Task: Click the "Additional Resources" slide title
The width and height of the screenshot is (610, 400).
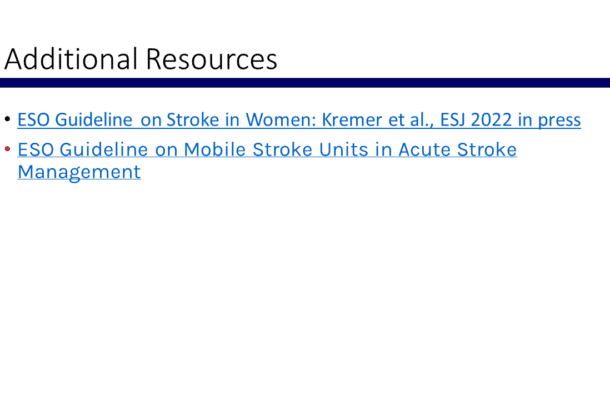Action: 141,59
